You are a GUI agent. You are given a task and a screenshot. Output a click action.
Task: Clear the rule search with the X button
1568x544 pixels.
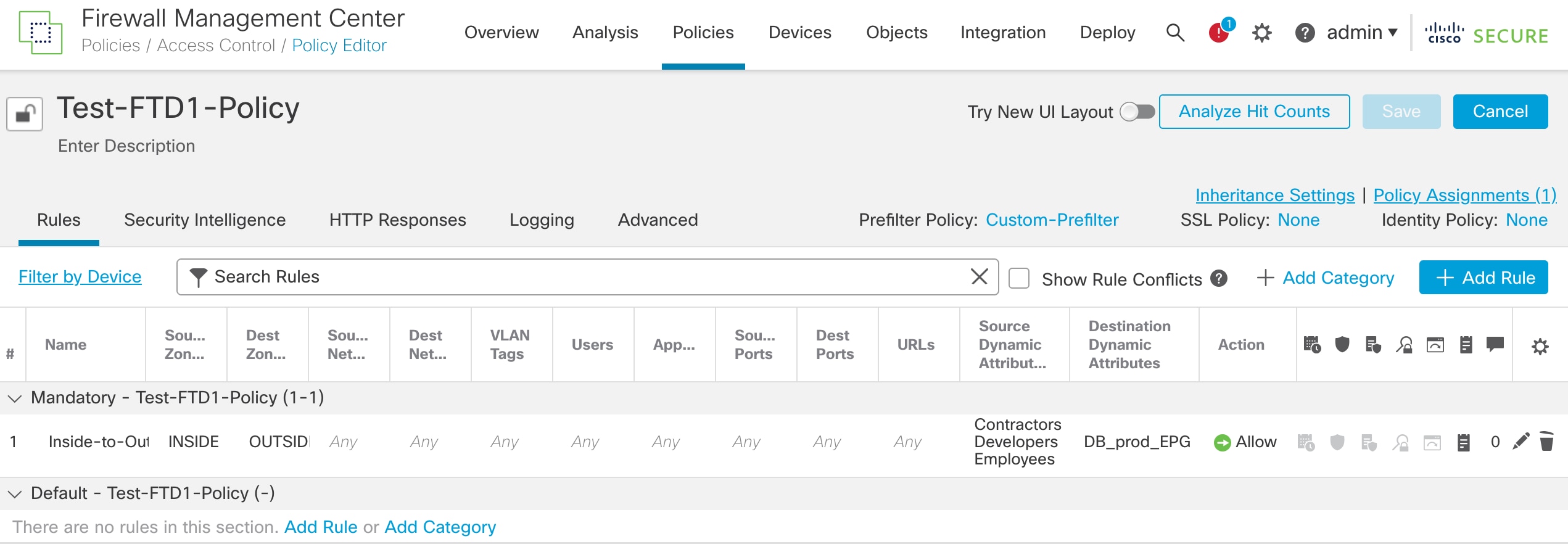click(979, 276)
